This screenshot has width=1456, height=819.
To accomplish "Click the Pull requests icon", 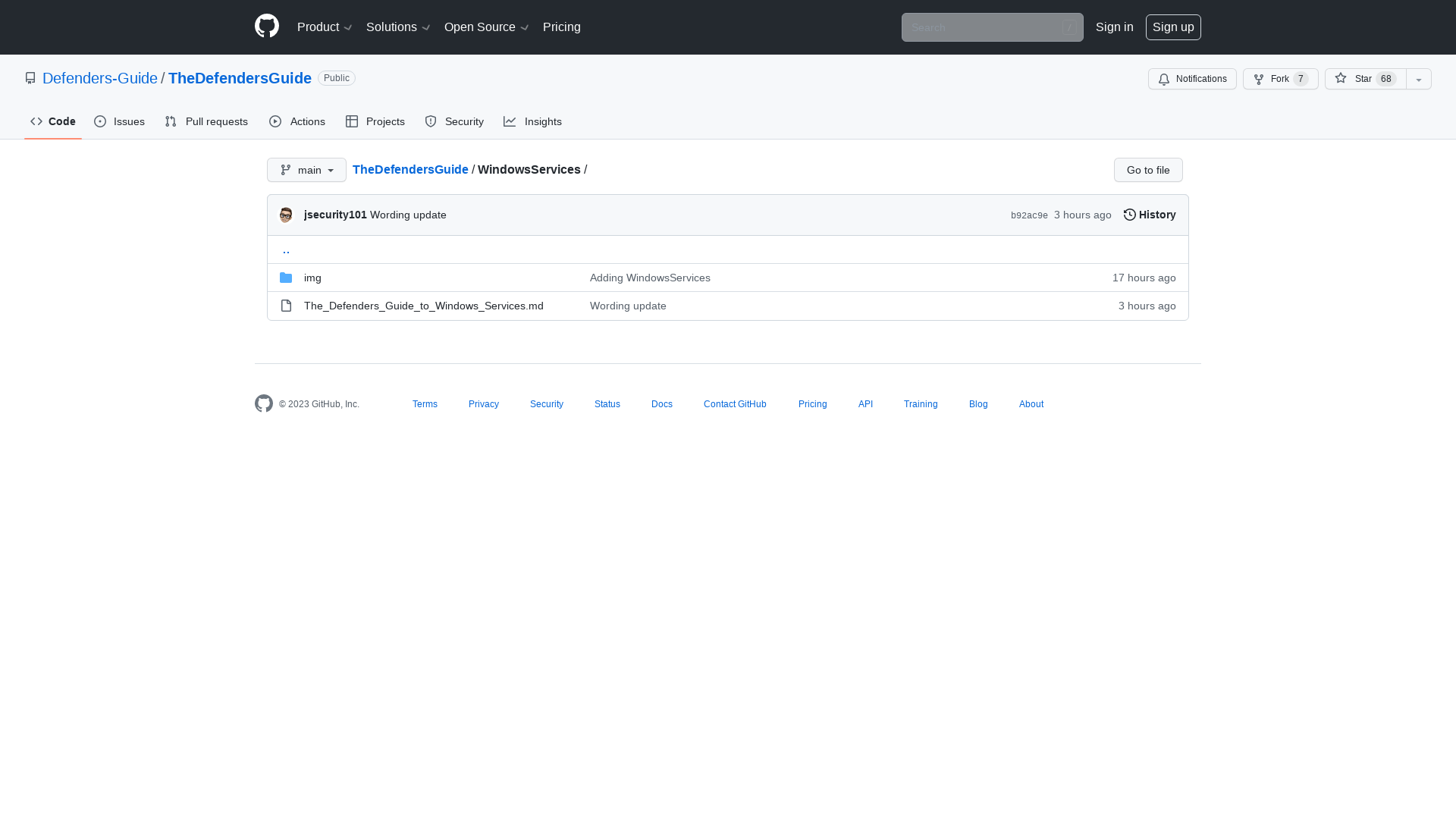I will (x=171, y=121).
